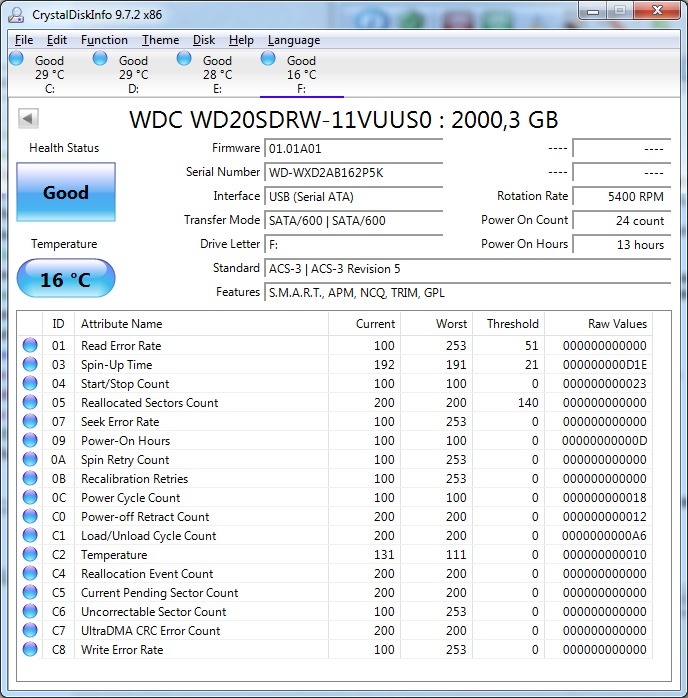
Task: Click the Attribute Name column header
Action: (201, 324)
